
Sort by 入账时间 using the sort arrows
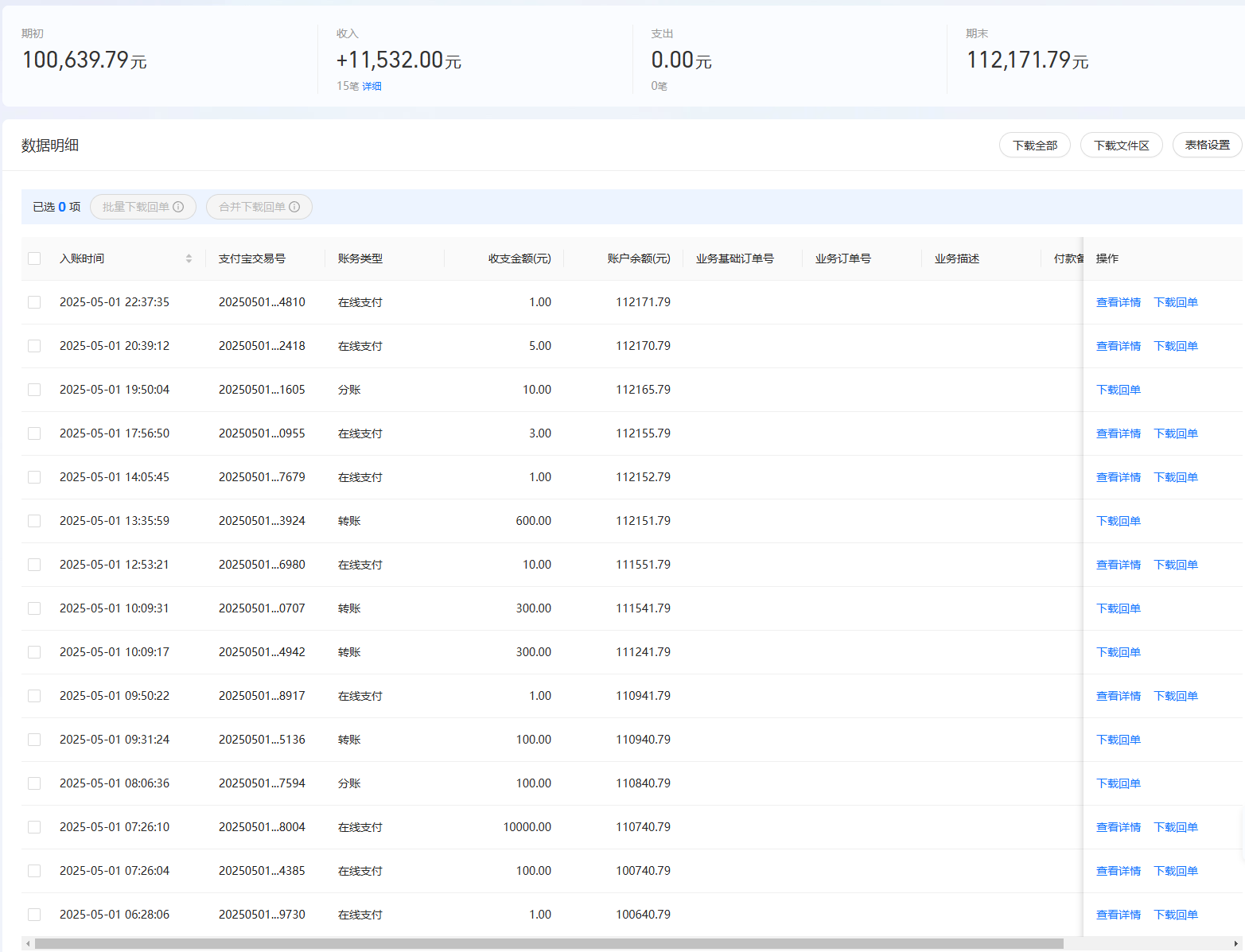[189, 258]
